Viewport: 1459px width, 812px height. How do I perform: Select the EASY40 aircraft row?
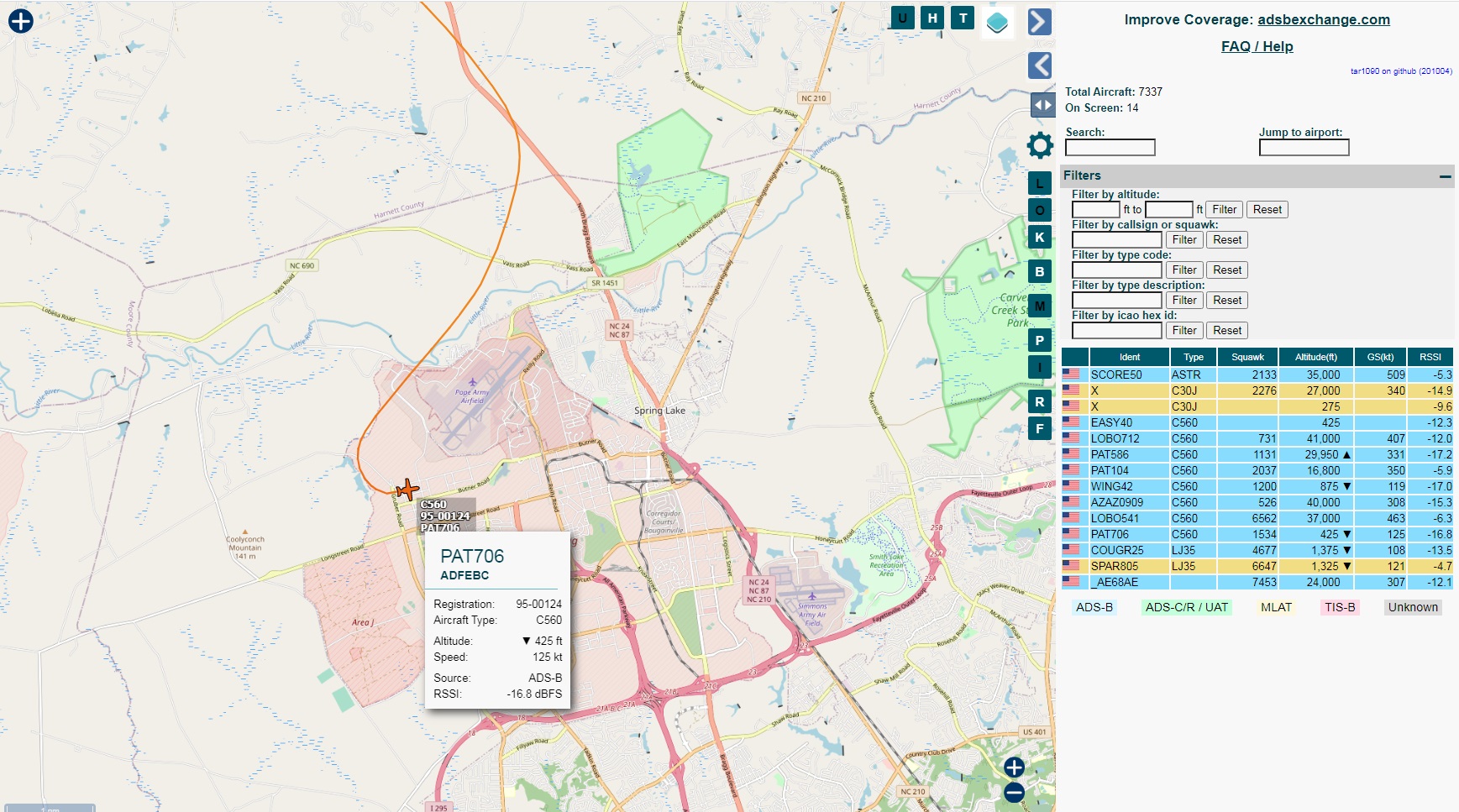pos(1257,422)
